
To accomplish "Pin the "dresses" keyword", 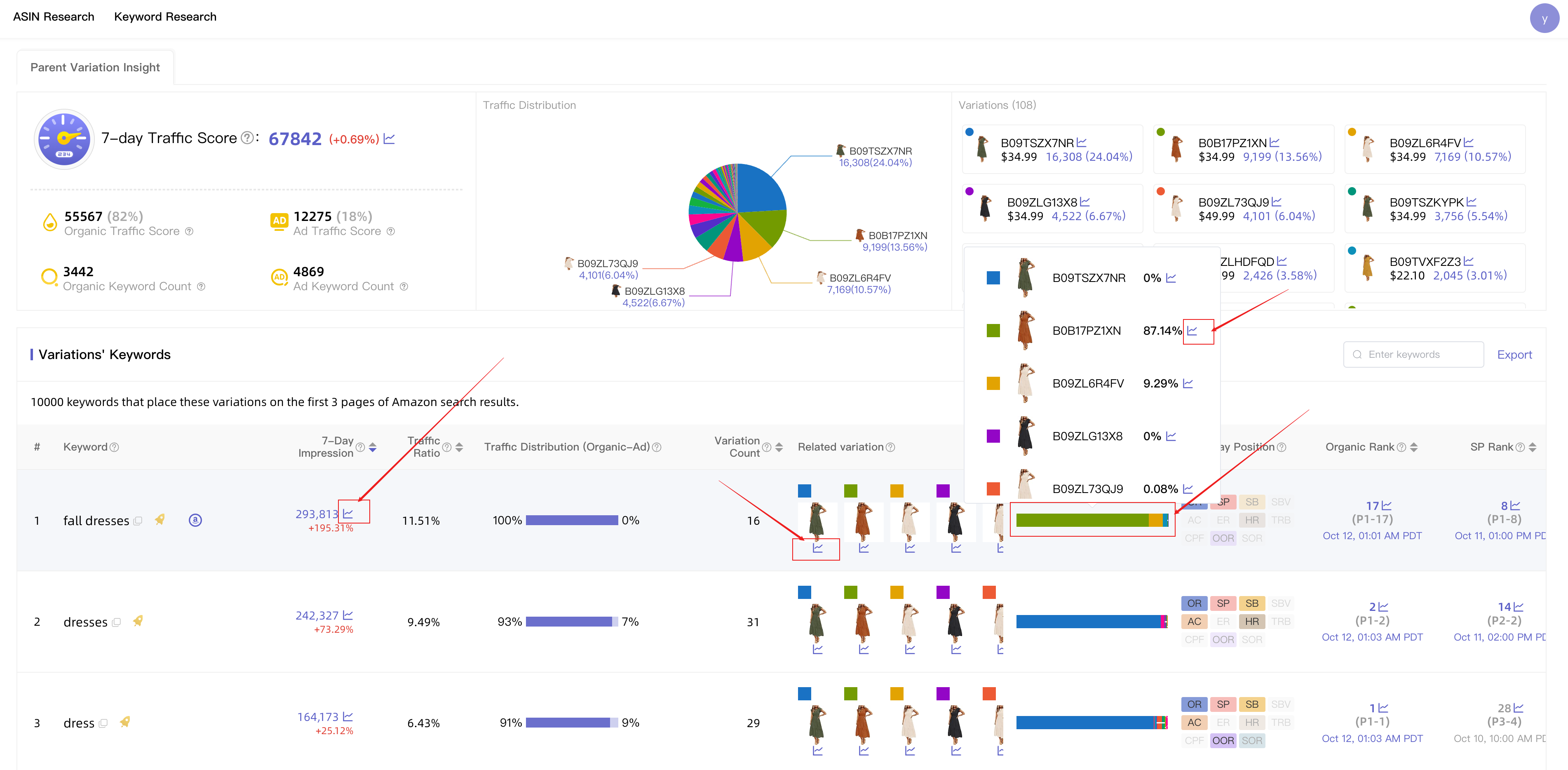I will 138,622.
